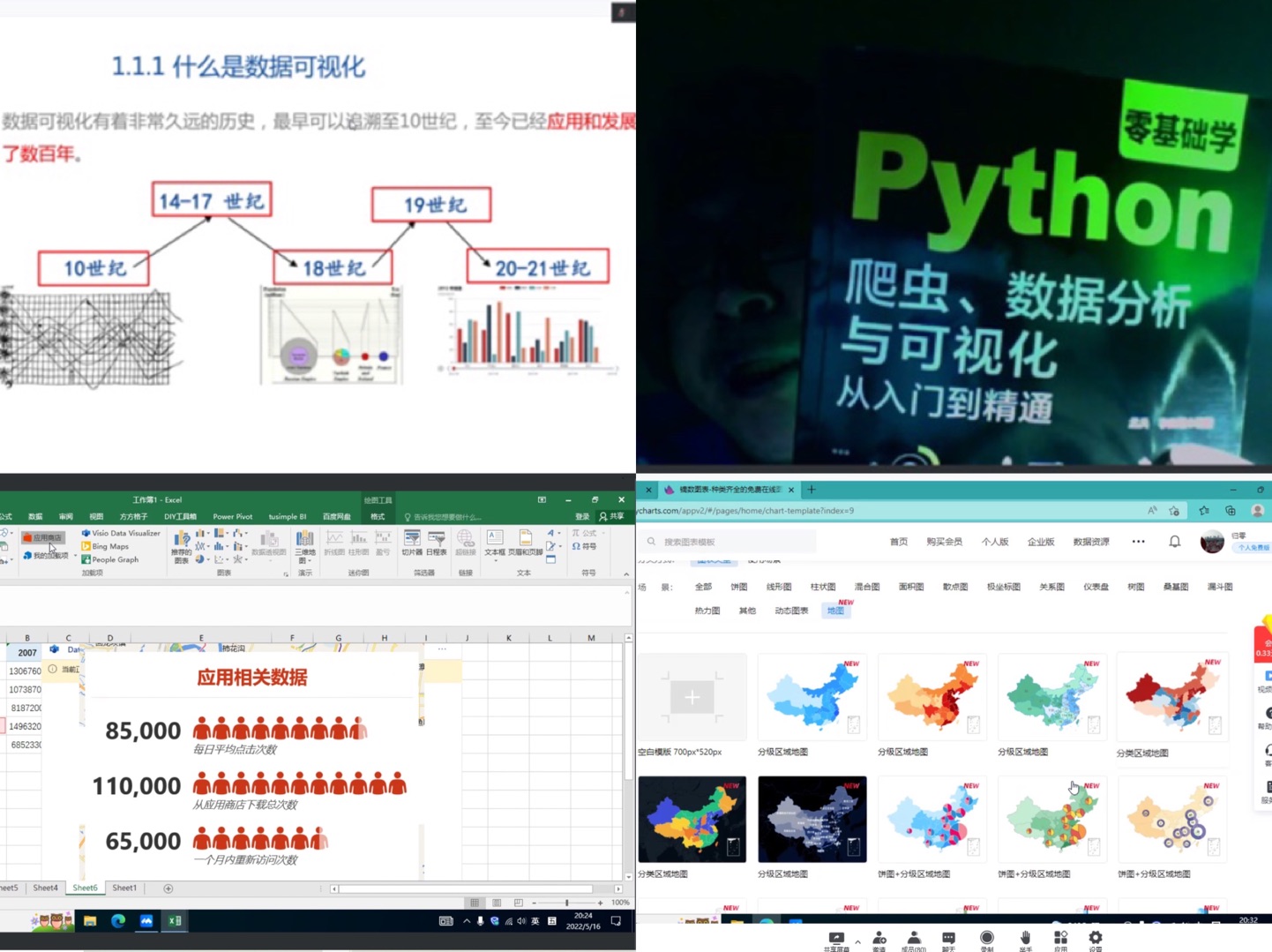
Task: Switch to the Sheet4 worksheet tab
Action: pos(45,888)
